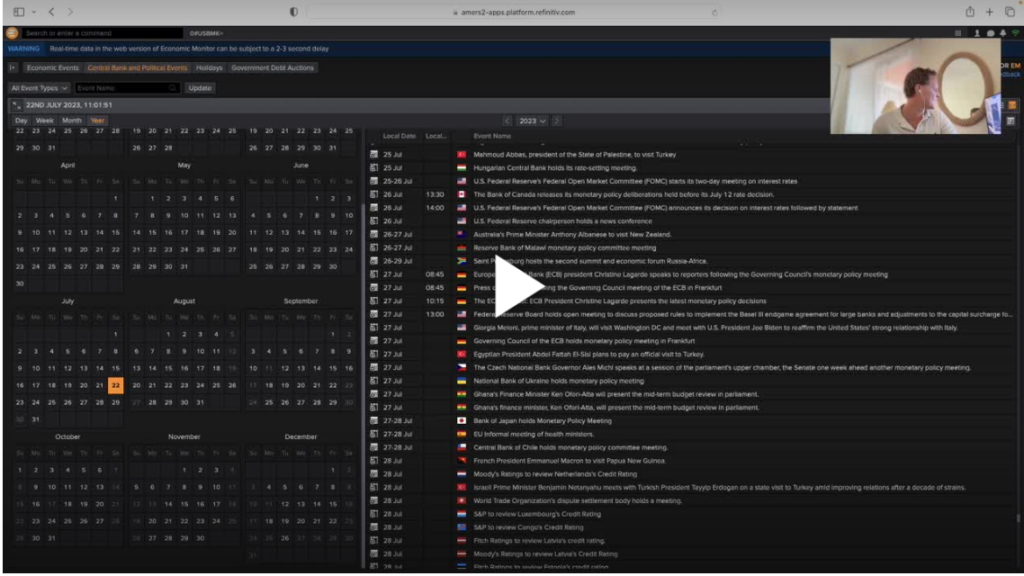
Task: Open 'Hungarian Central Bank holds its rate-setting meeting' event
Action: point(554,168)
